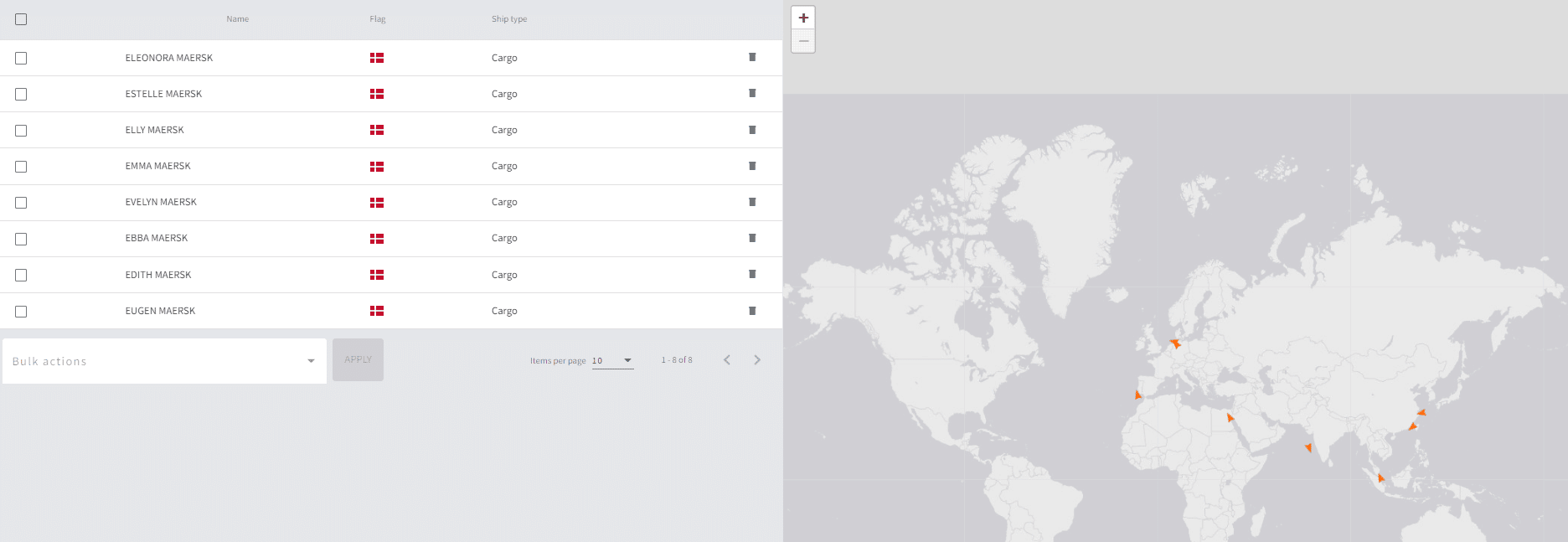The image size is (1568, 542).
Task: Tick the ELLY MAERSK checkbox
Action: (x=21, y=131)
